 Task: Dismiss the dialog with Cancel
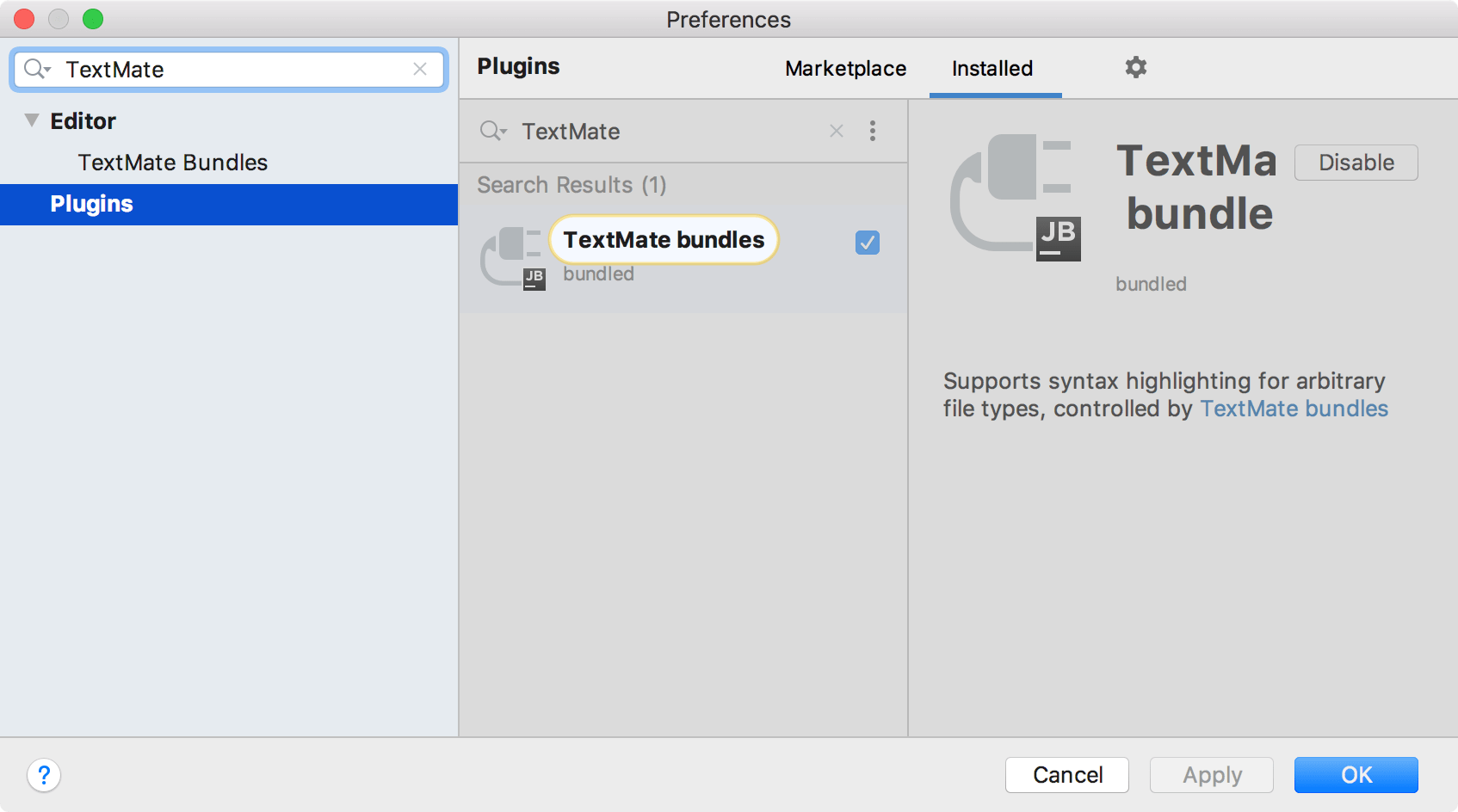click(1066, 774)
